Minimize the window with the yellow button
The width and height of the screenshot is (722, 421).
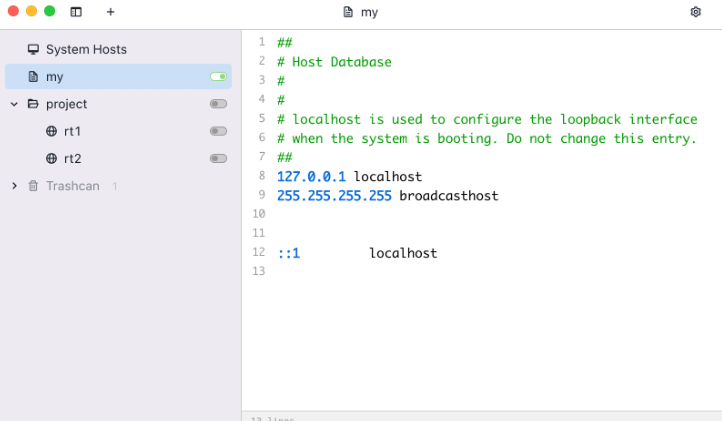pos(31,11)
